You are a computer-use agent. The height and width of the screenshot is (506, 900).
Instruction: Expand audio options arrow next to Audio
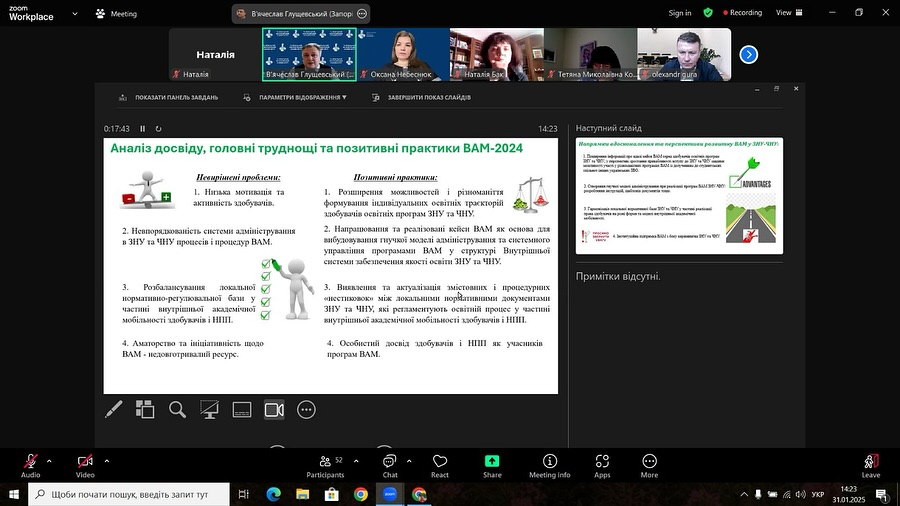(49, 461)
